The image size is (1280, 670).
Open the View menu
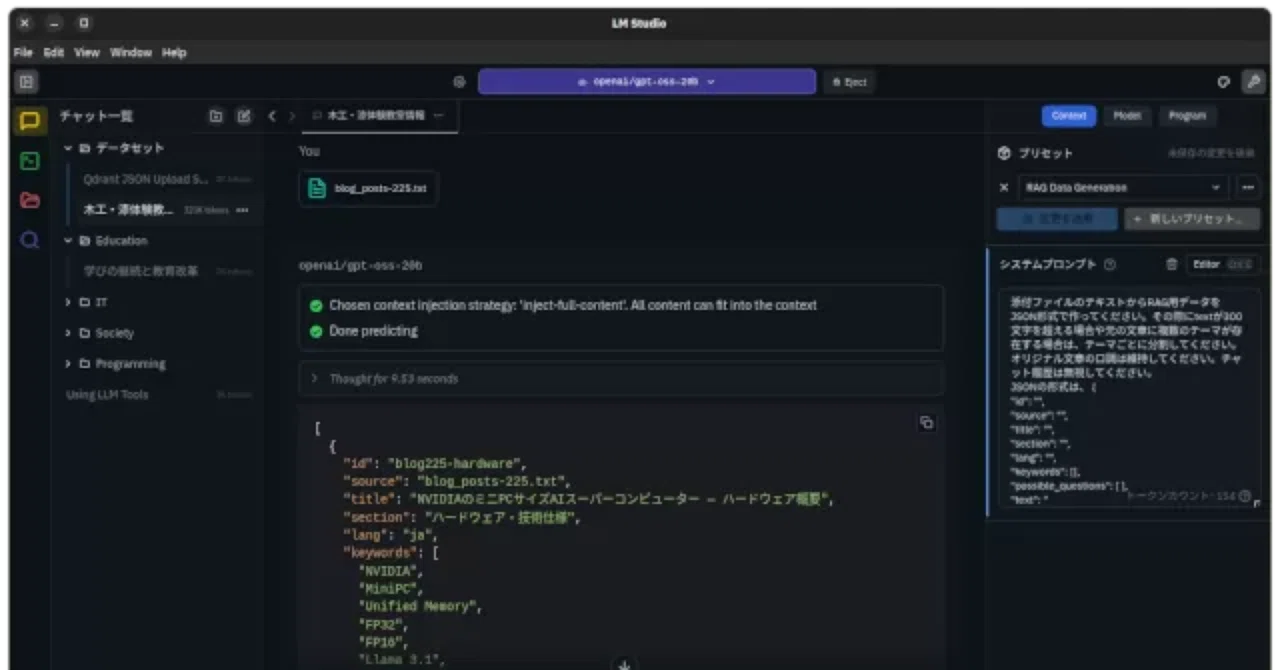pos(87,52)
